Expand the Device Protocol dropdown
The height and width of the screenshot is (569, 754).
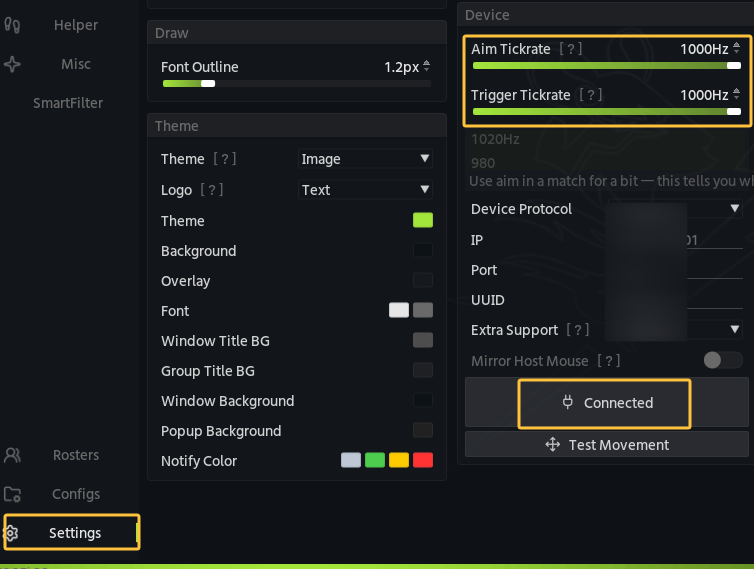(675, 209)
